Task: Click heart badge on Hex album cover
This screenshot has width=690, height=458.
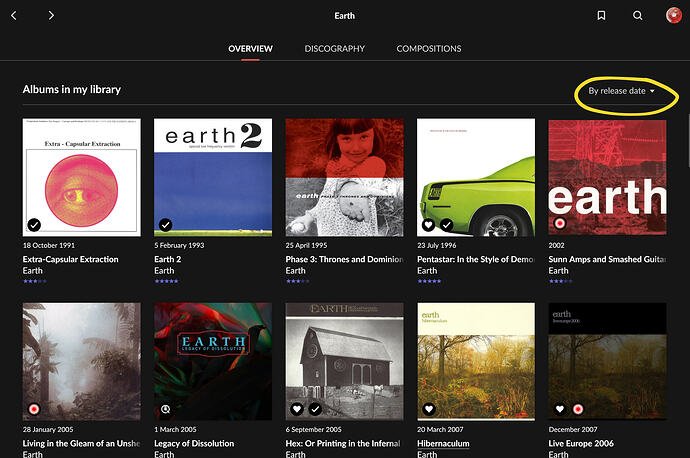Action: (297, 409)
